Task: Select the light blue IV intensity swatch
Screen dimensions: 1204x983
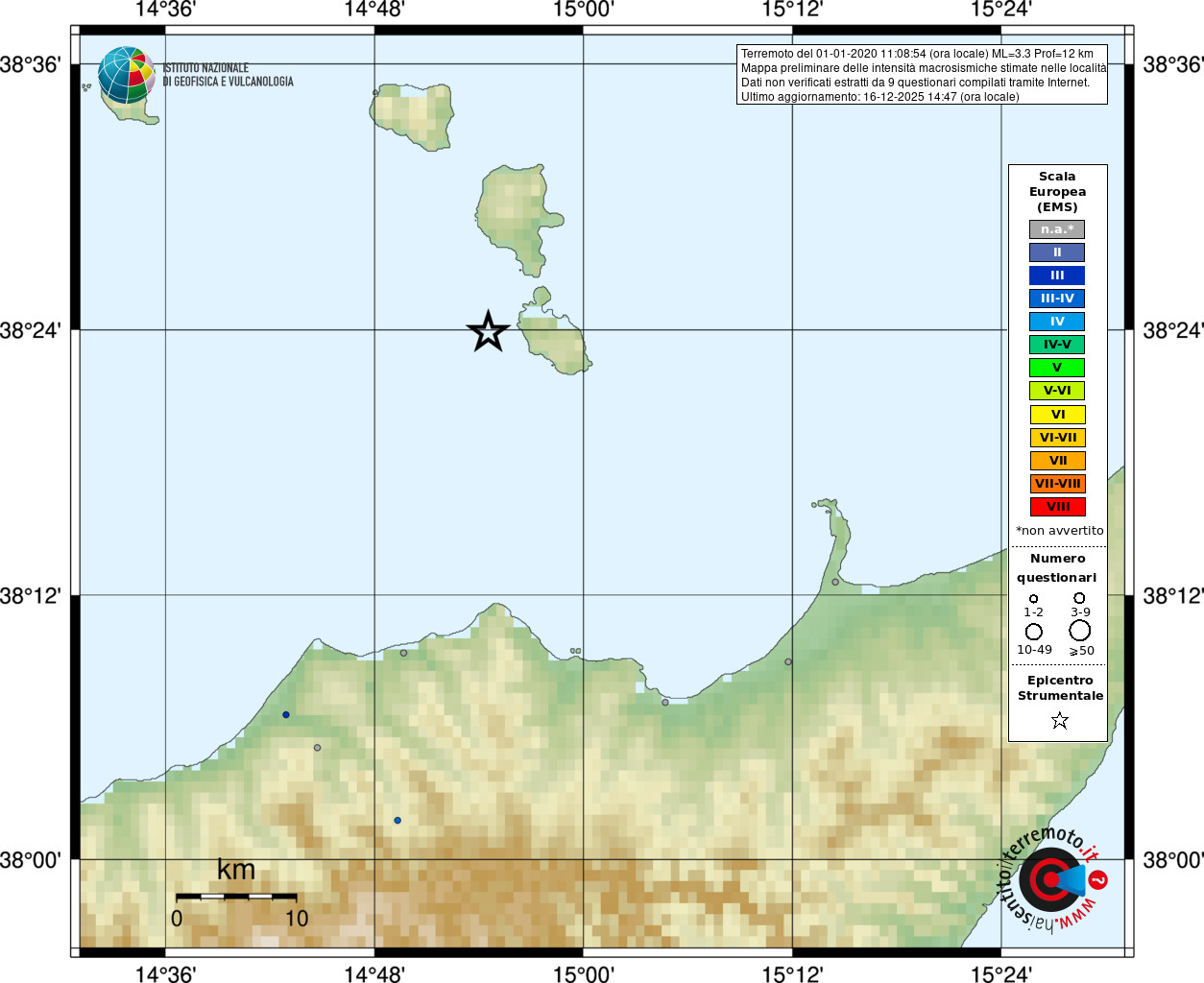Action: coord(1057,322)
